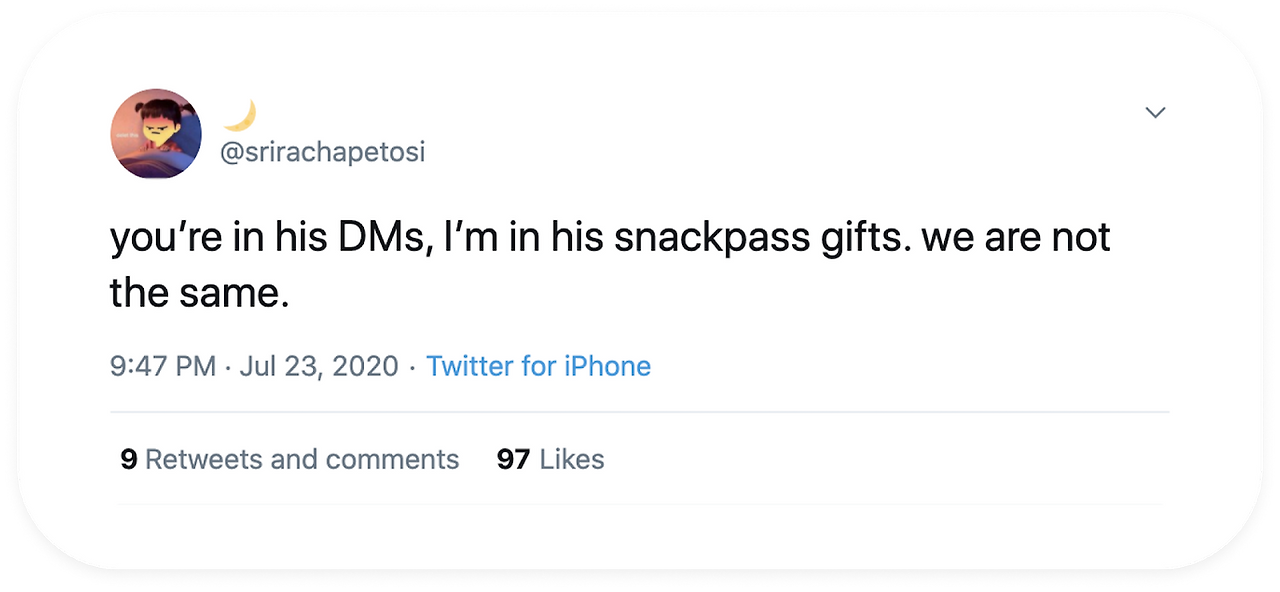Click the user's profile avatar picture
The width and height of the screenshot is (1280, 592).
click(x=156, y=134)
